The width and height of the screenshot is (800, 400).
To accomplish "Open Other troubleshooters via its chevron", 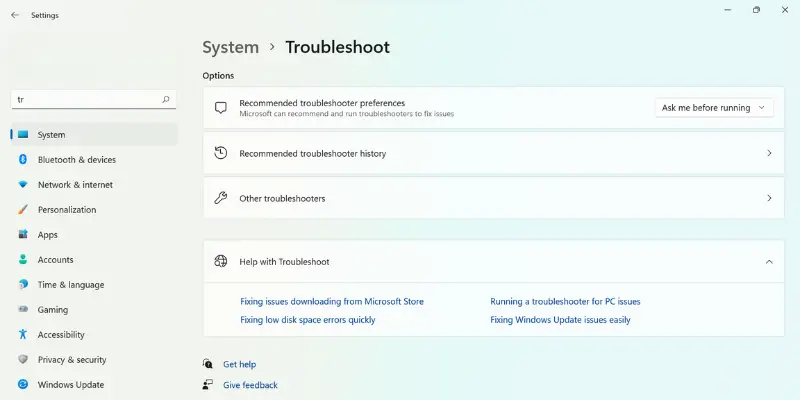I will (x=769, y=198).
